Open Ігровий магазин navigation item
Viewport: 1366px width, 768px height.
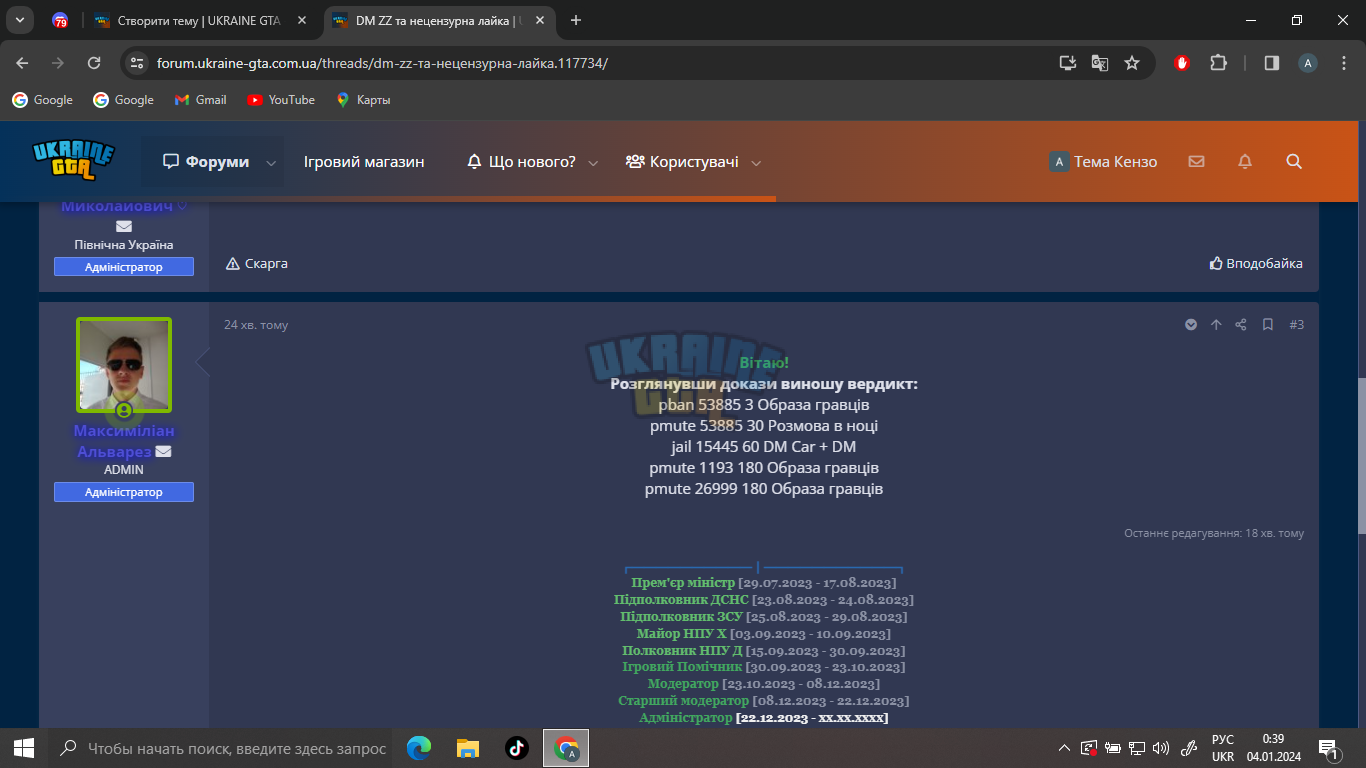(364, 161)
